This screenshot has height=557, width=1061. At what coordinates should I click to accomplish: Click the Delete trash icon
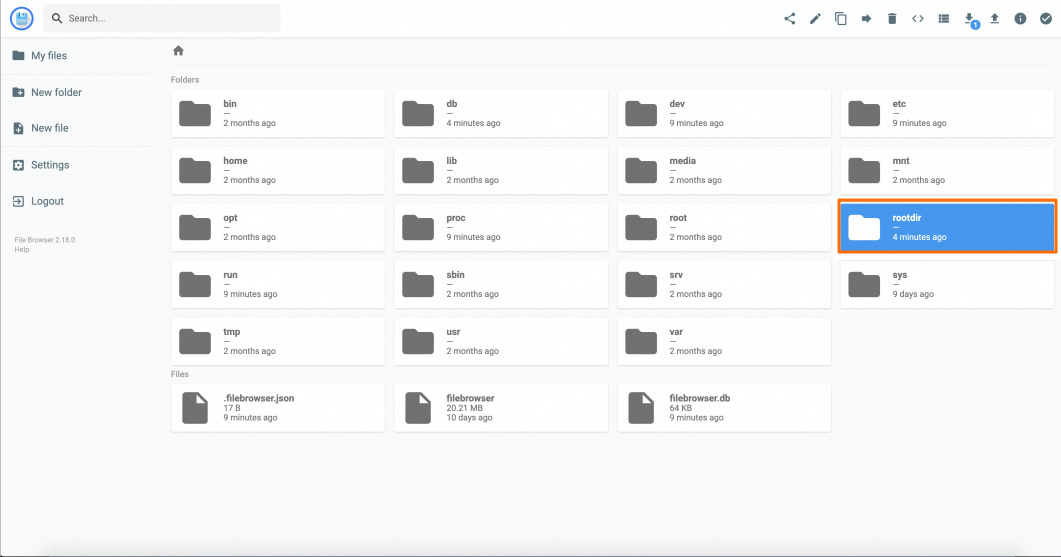[892, 18]
